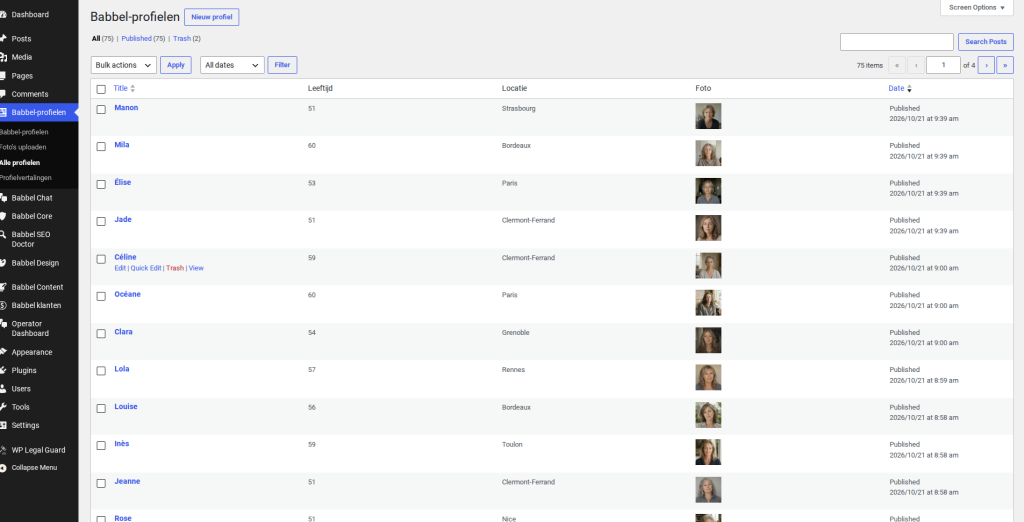Expand the Screen Options panel
The image size is (1024, 522).
(x=976, y=8)
